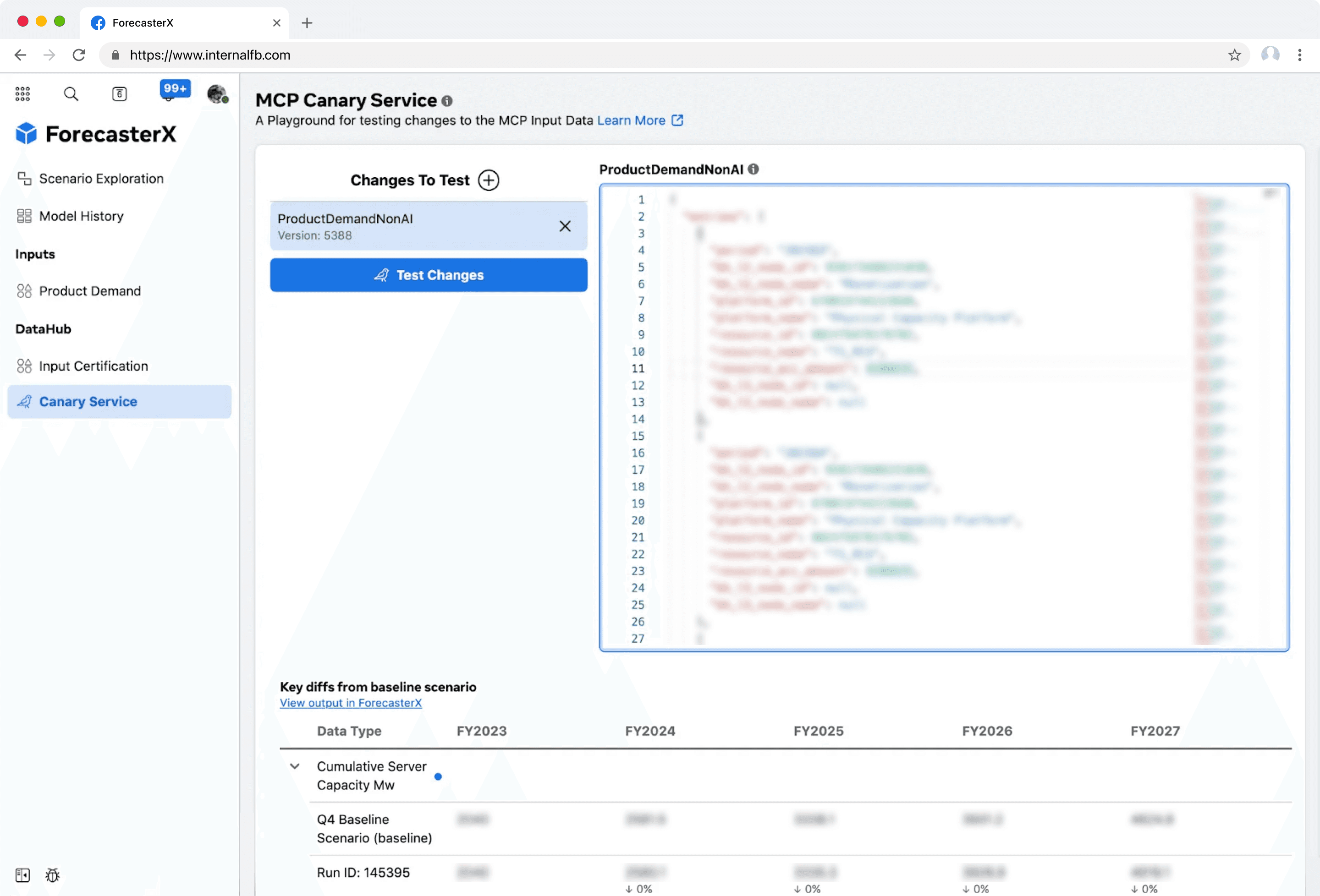Toggle the sidebar panel icon at bottom
The height and width of the screenshot is (896, 1320).
(23, 875)
